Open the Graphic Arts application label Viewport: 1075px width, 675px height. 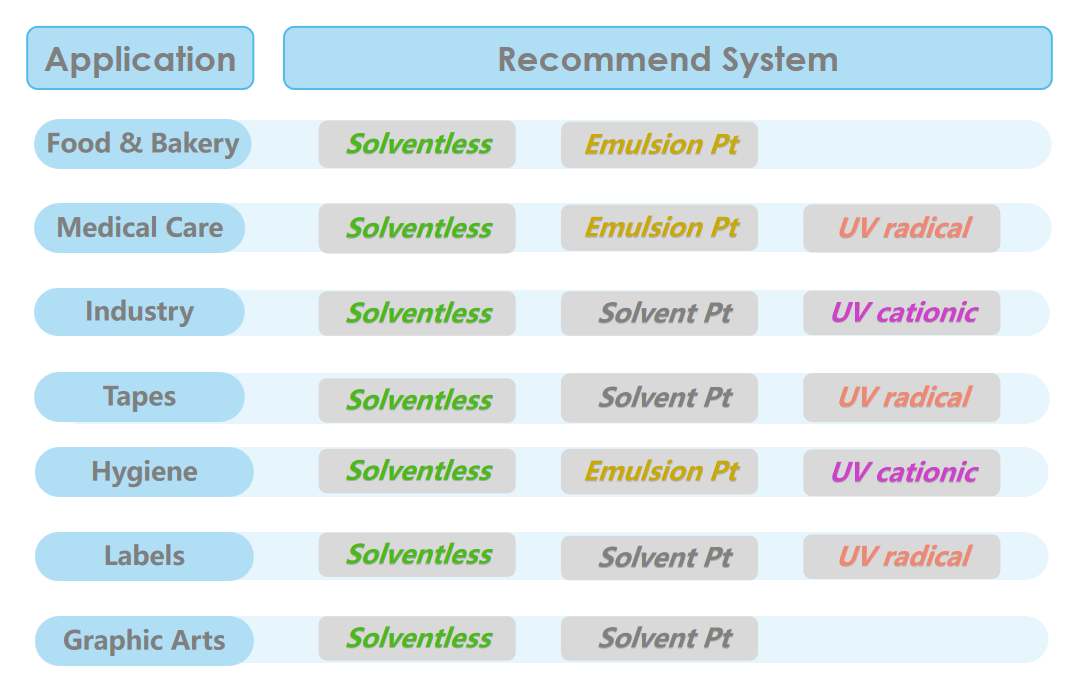pos(144,641)
